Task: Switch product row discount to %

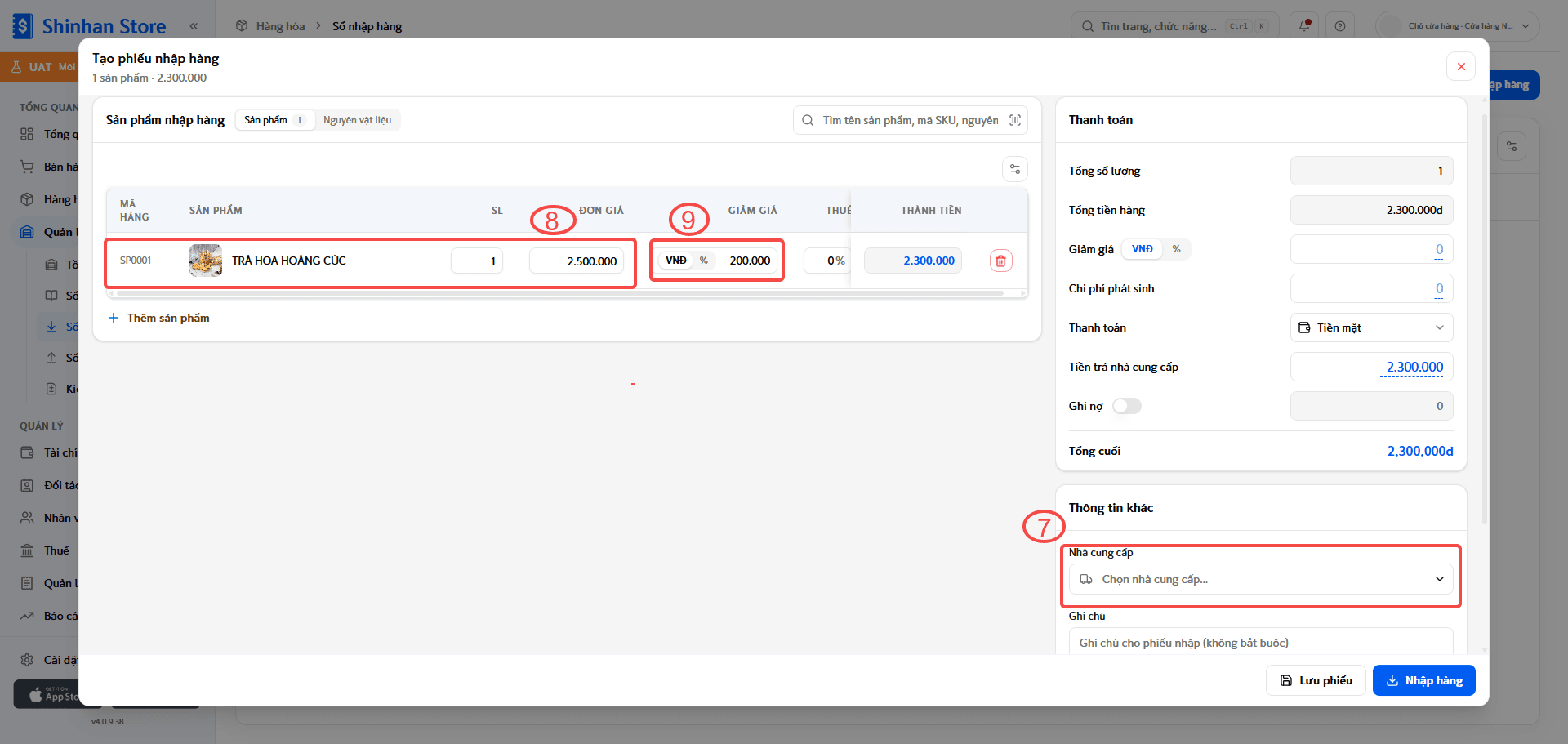Action: pyautogui.click(x=704, y=261)
